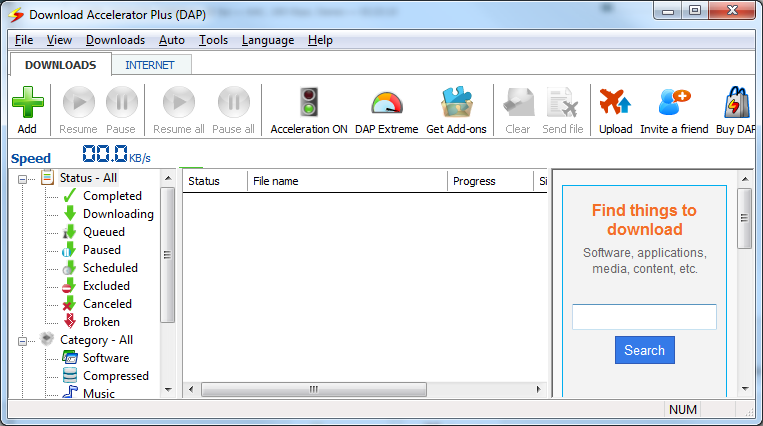763x426 pixels.
Task: Click right panel scroll up arrow
Action: pos(745,179)
